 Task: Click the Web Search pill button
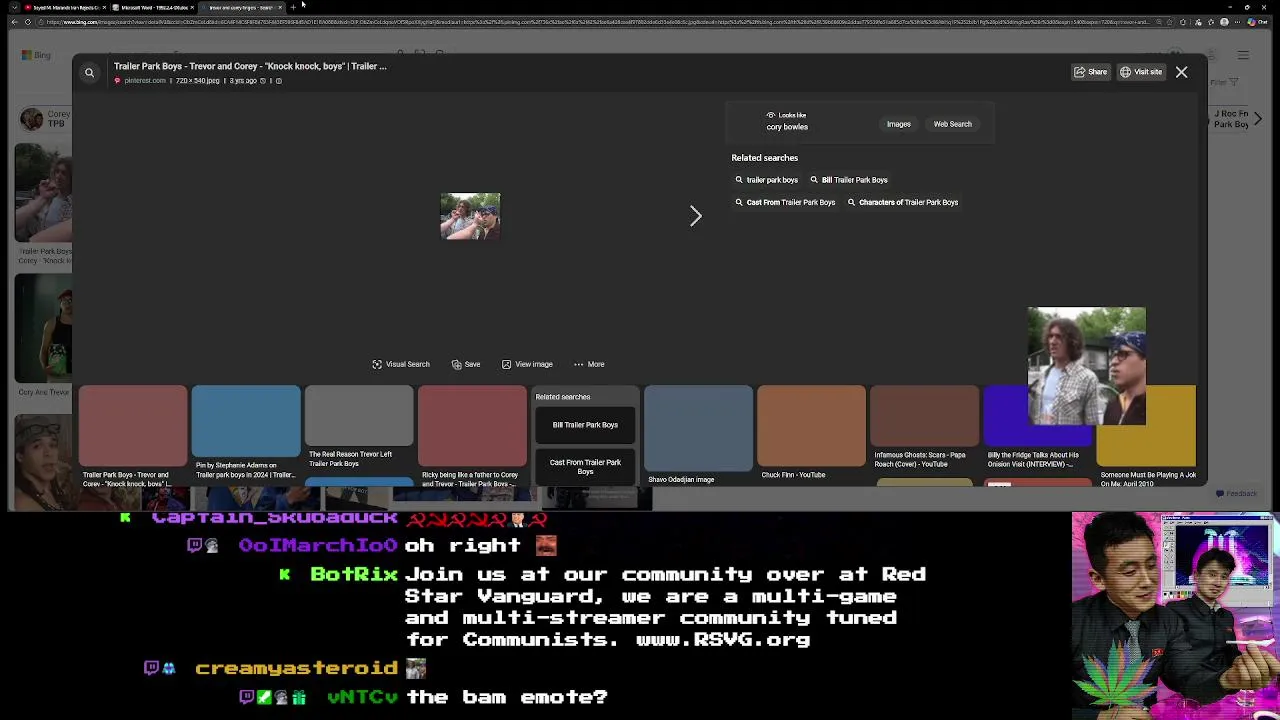[x=952, y=124]
